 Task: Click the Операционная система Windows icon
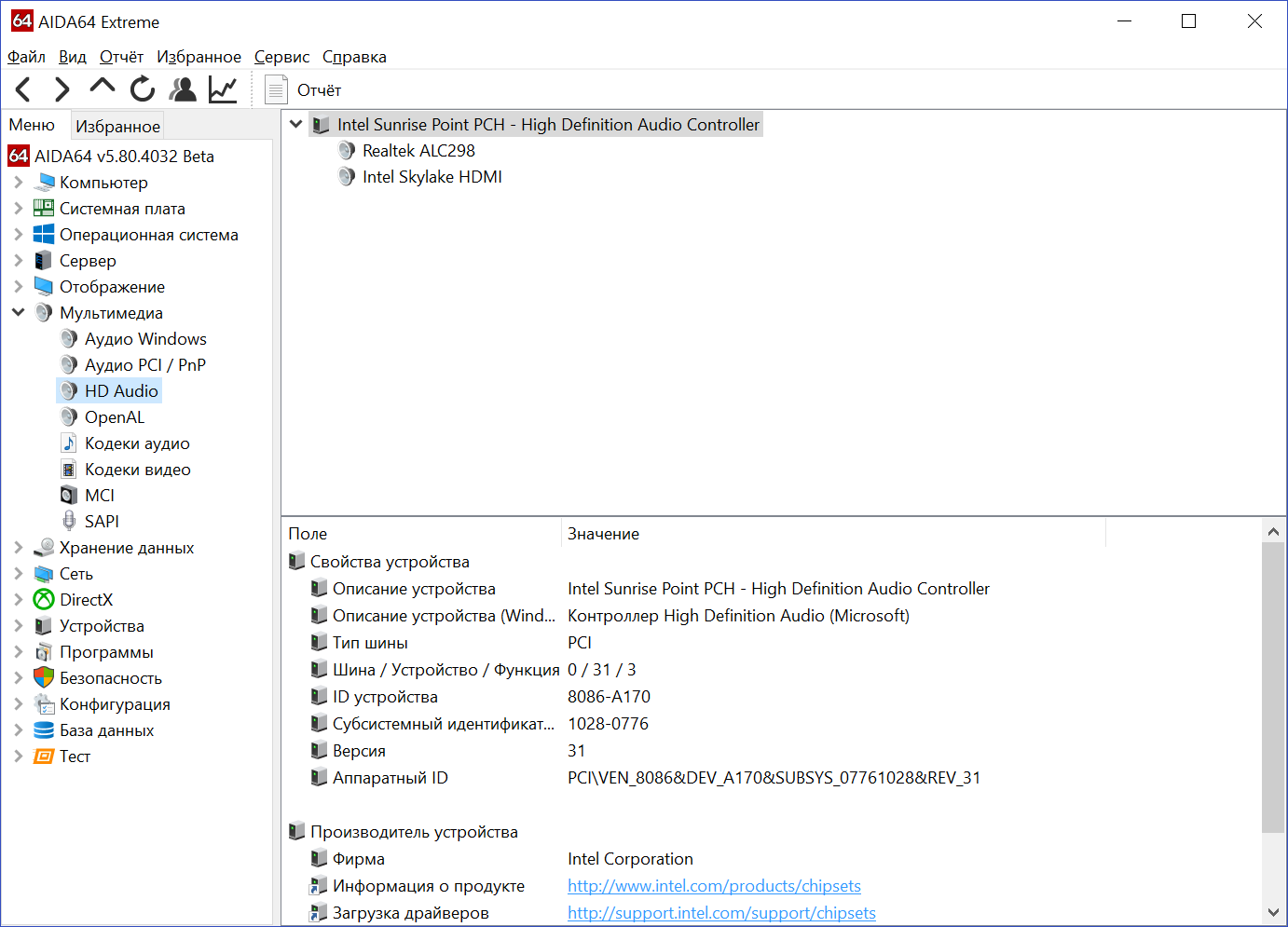pos(44,235)
